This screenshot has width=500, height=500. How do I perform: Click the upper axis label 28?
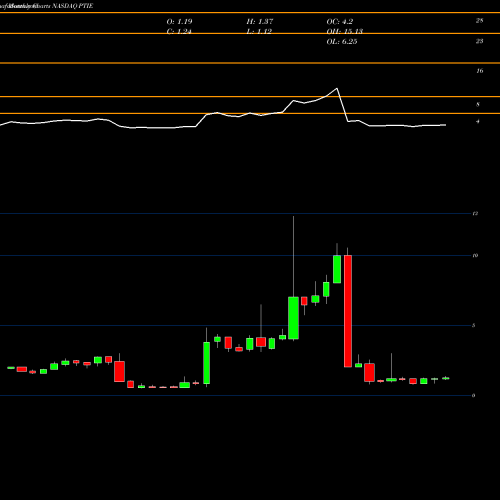click(x=479, y=21)
